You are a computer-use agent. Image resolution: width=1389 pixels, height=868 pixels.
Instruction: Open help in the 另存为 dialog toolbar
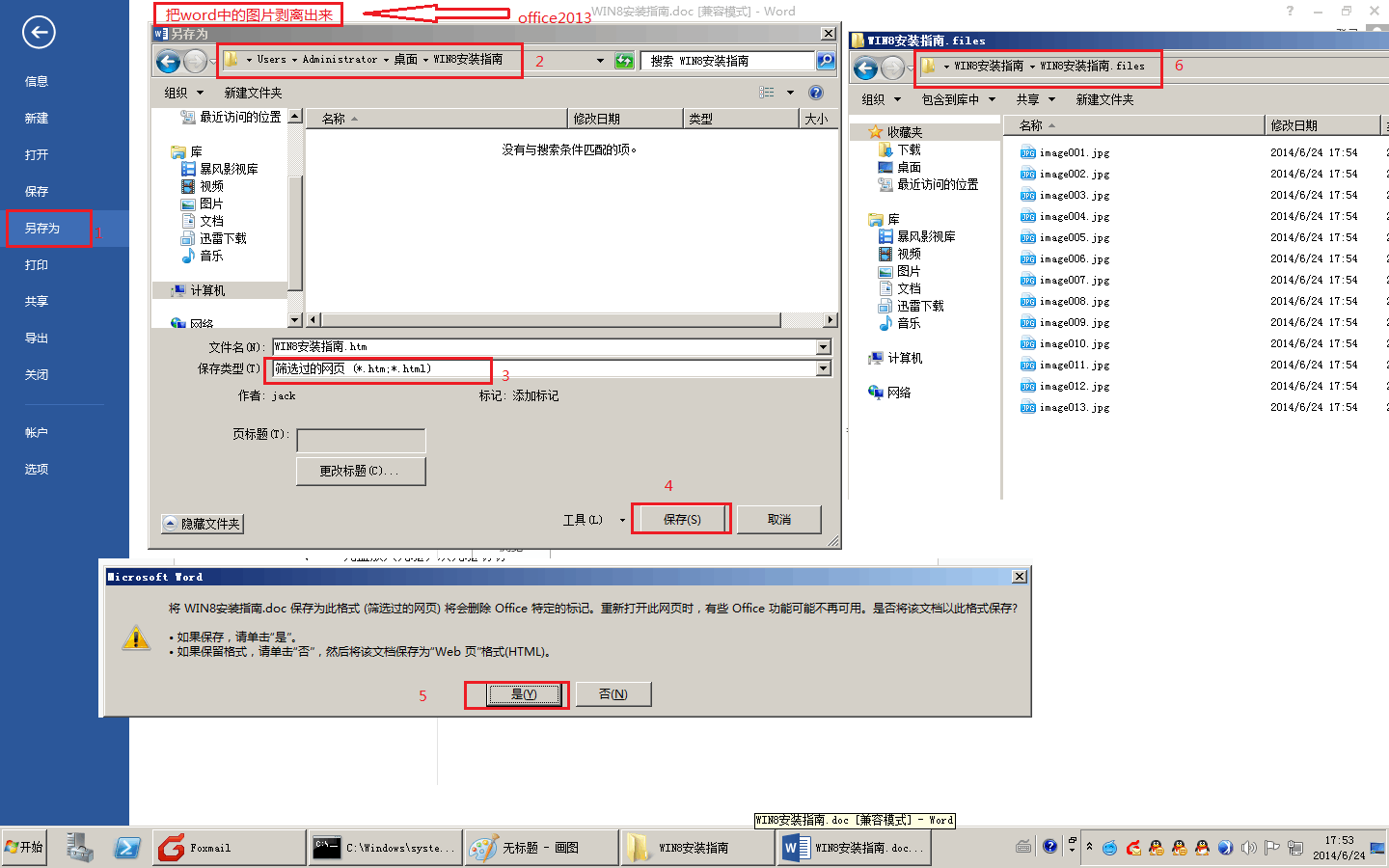[816, 93]
